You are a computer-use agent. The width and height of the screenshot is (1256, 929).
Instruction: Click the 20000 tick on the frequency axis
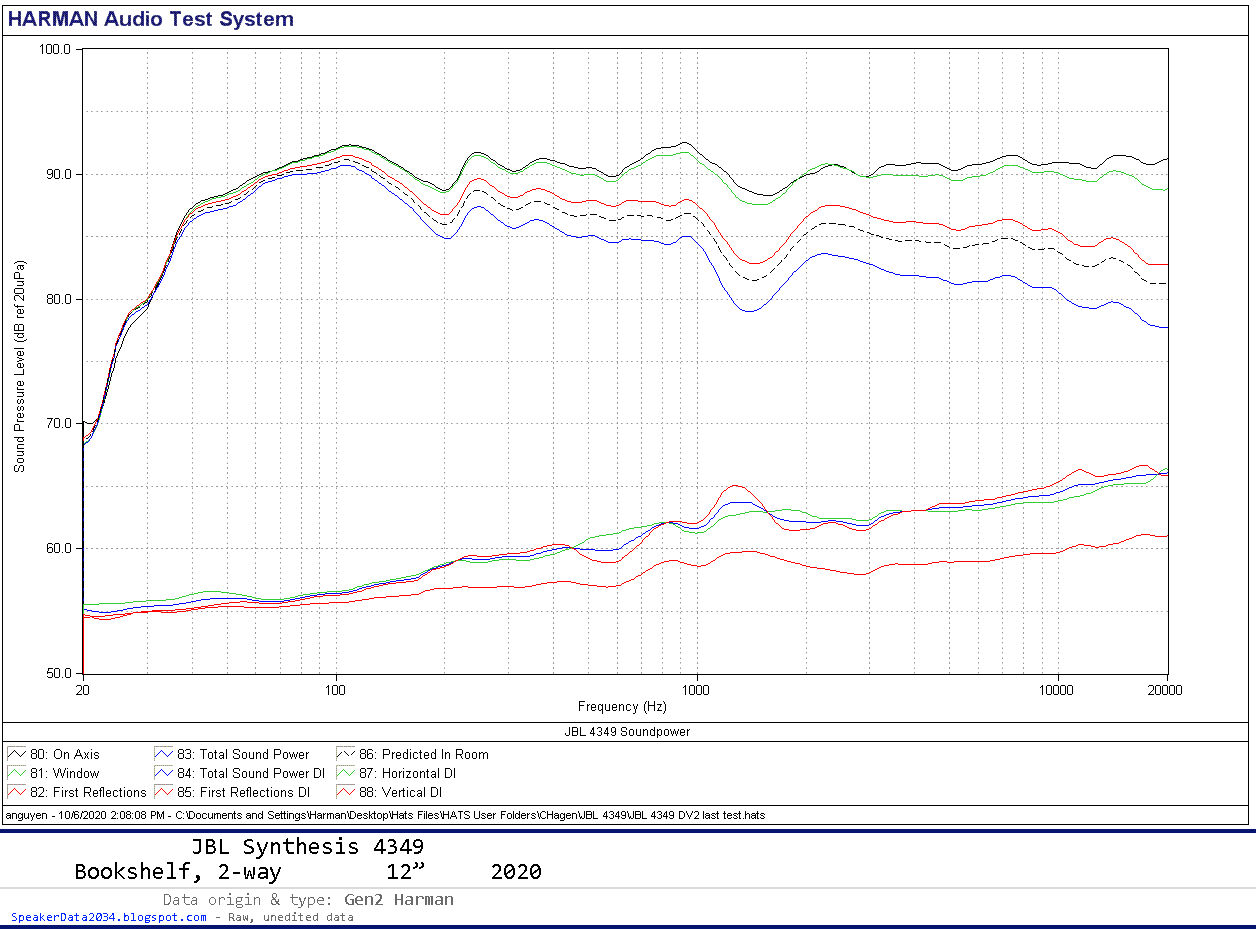click(1165, 690)
